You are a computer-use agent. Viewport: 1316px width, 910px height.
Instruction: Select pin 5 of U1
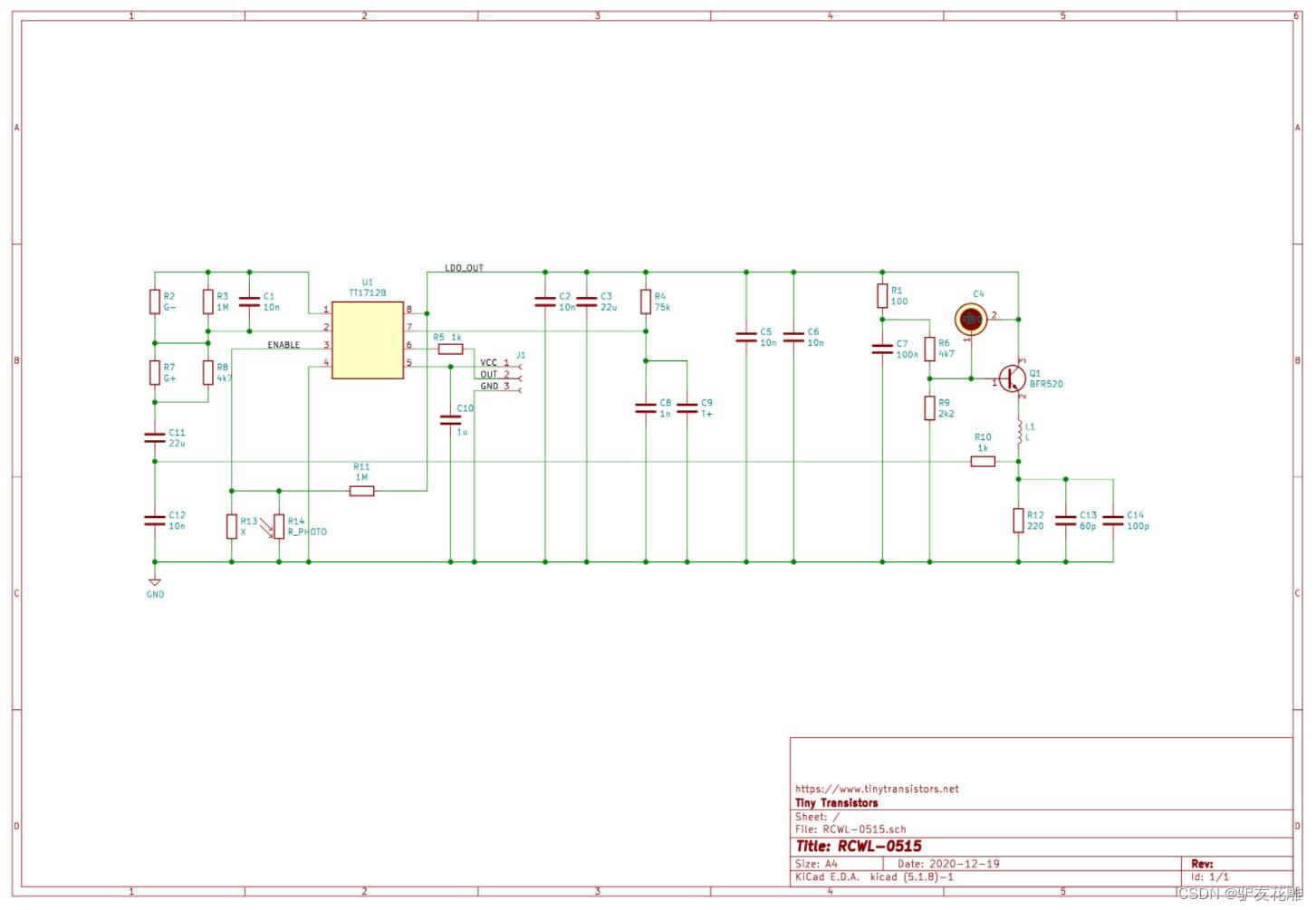coord(408,363)
